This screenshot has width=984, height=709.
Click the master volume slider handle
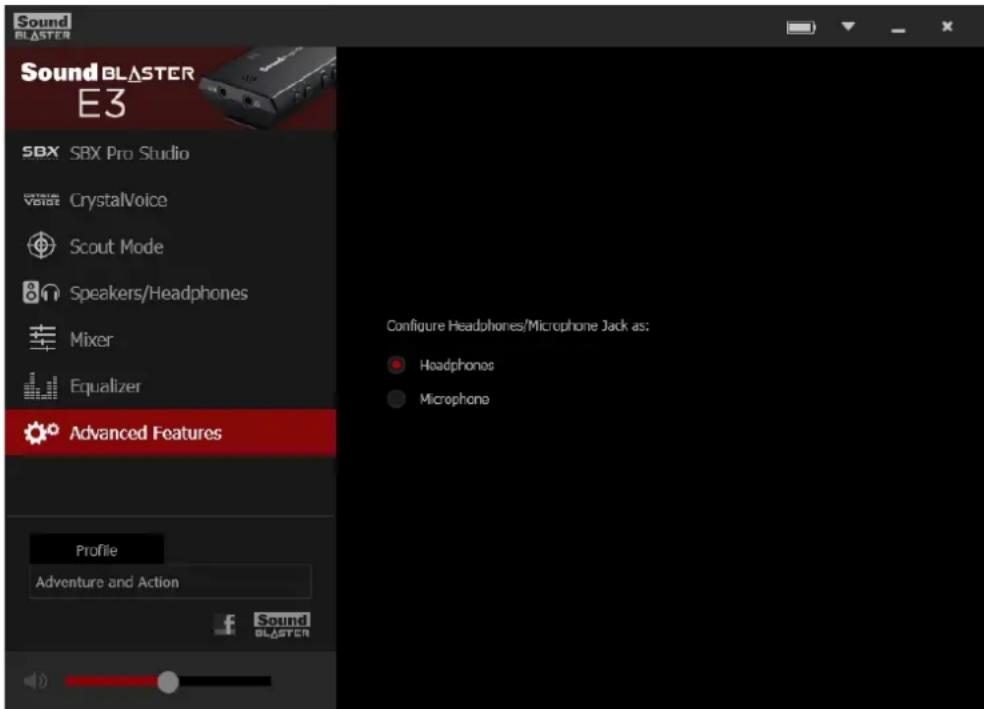pyautogui.click(x=168, y=681)
